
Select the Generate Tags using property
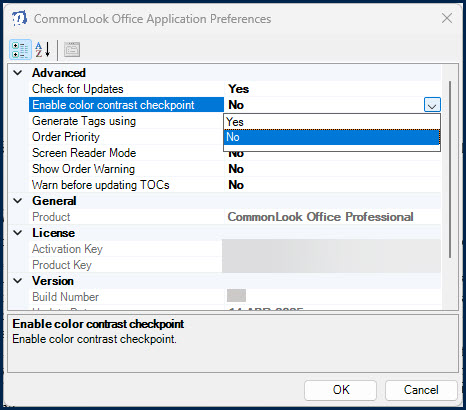(84, 121)
